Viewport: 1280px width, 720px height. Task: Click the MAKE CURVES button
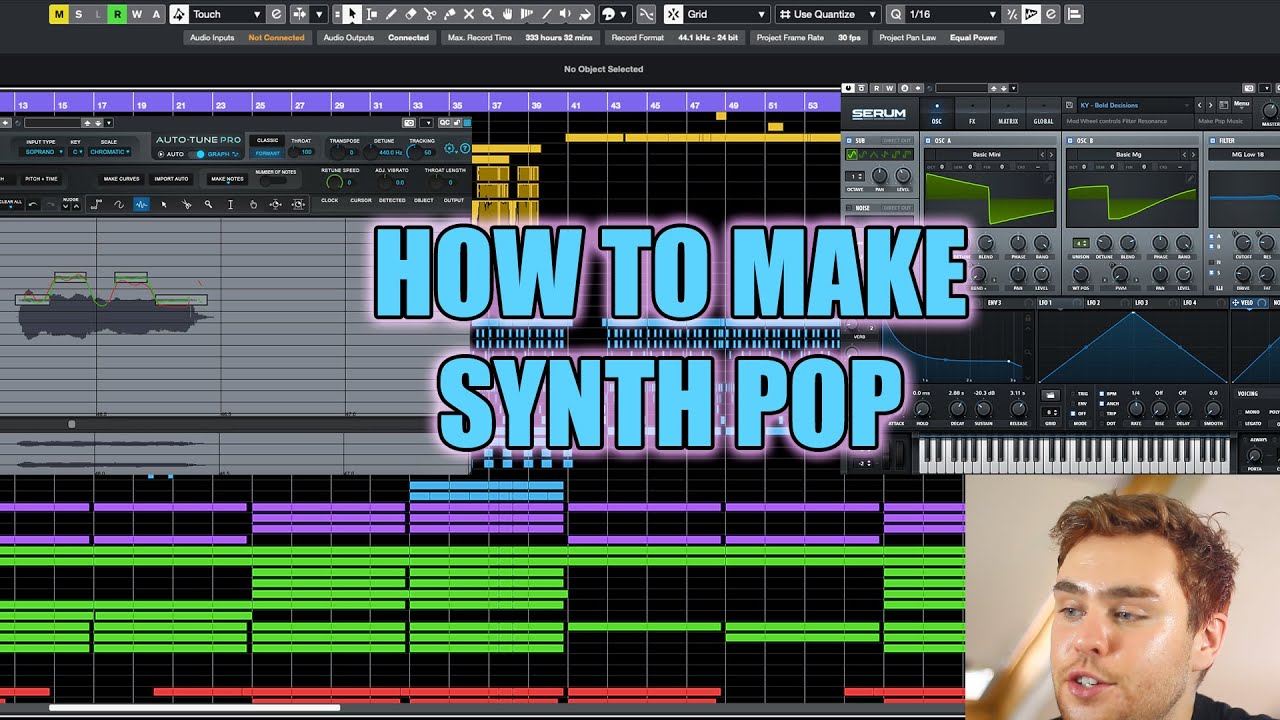121,179
